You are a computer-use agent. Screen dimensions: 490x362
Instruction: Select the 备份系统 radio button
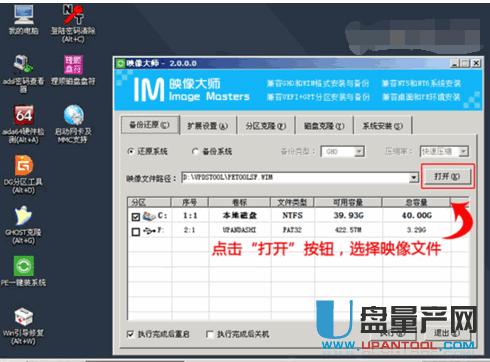[x=195, y=152]
